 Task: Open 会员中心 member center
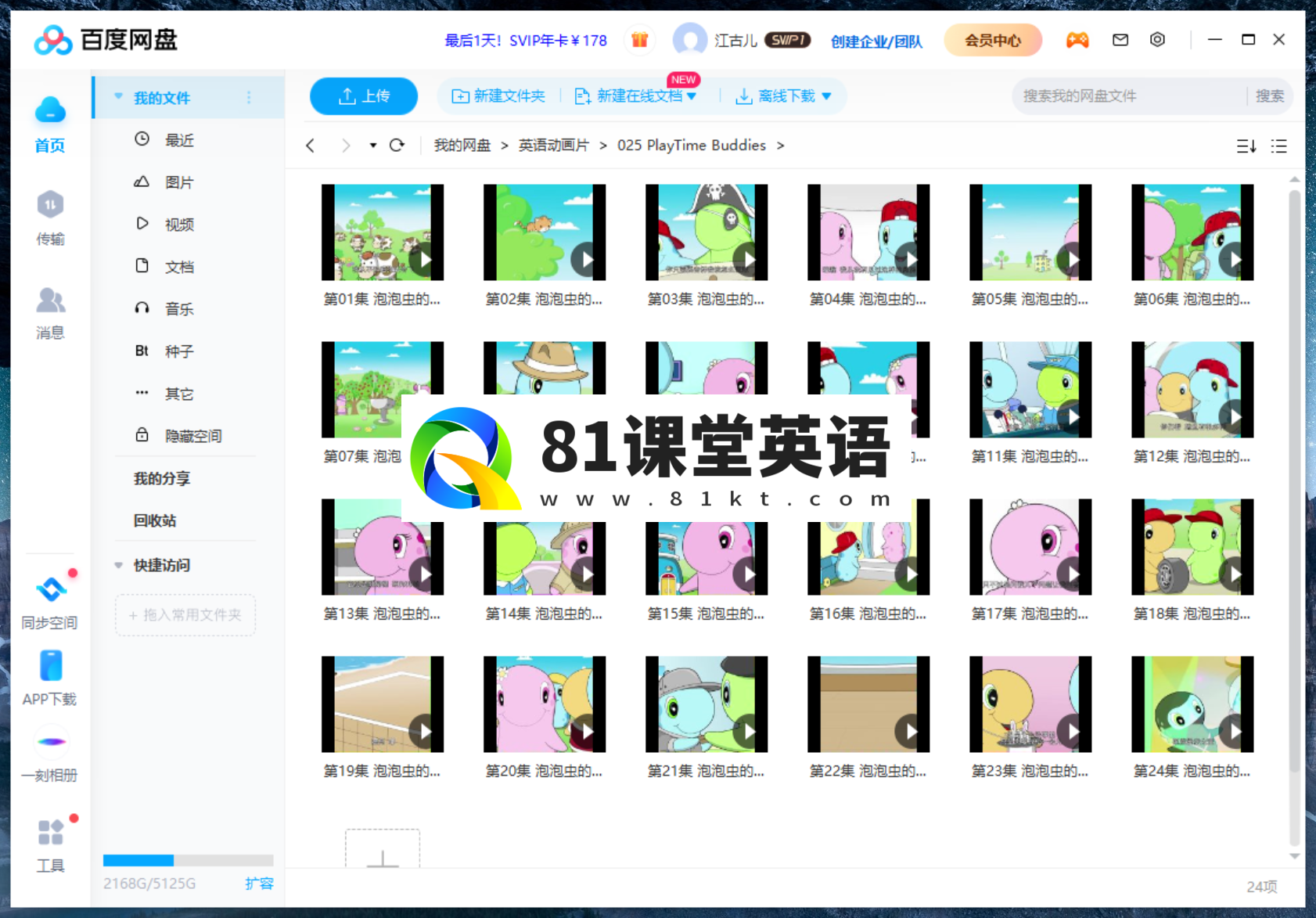[993, 40]
